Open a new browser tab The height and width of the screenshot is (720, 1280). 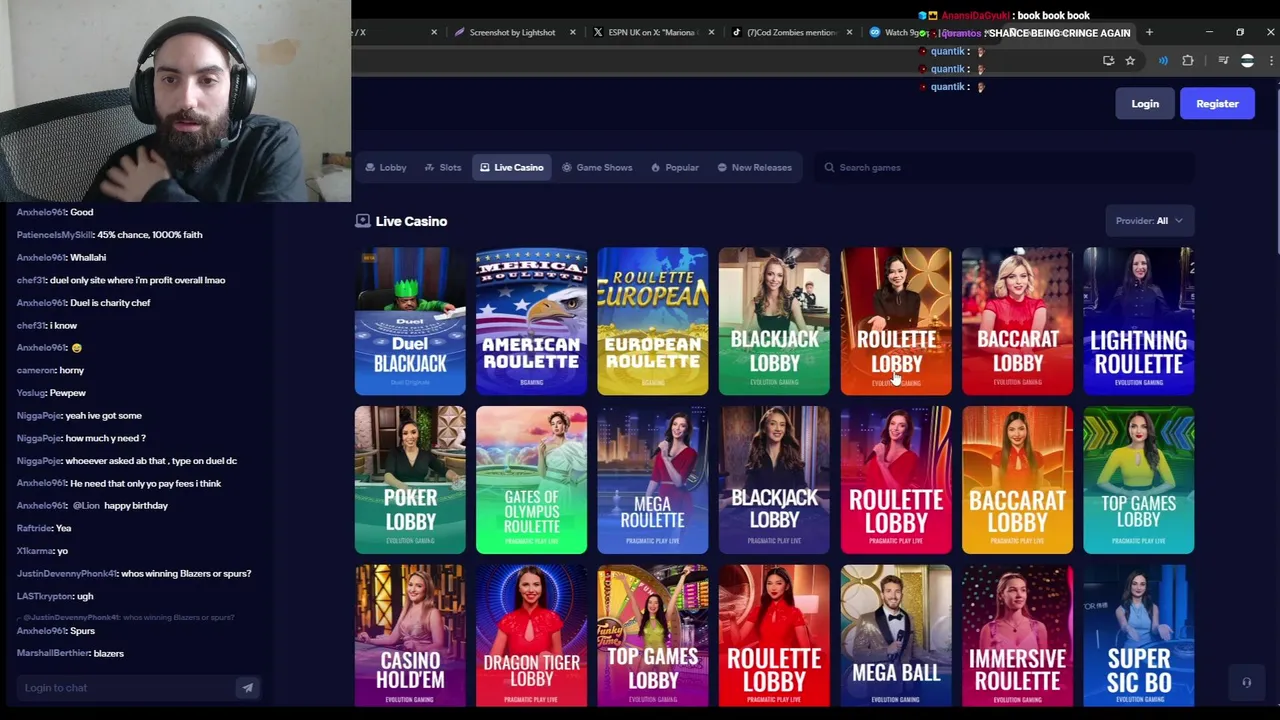[1149, 32]
